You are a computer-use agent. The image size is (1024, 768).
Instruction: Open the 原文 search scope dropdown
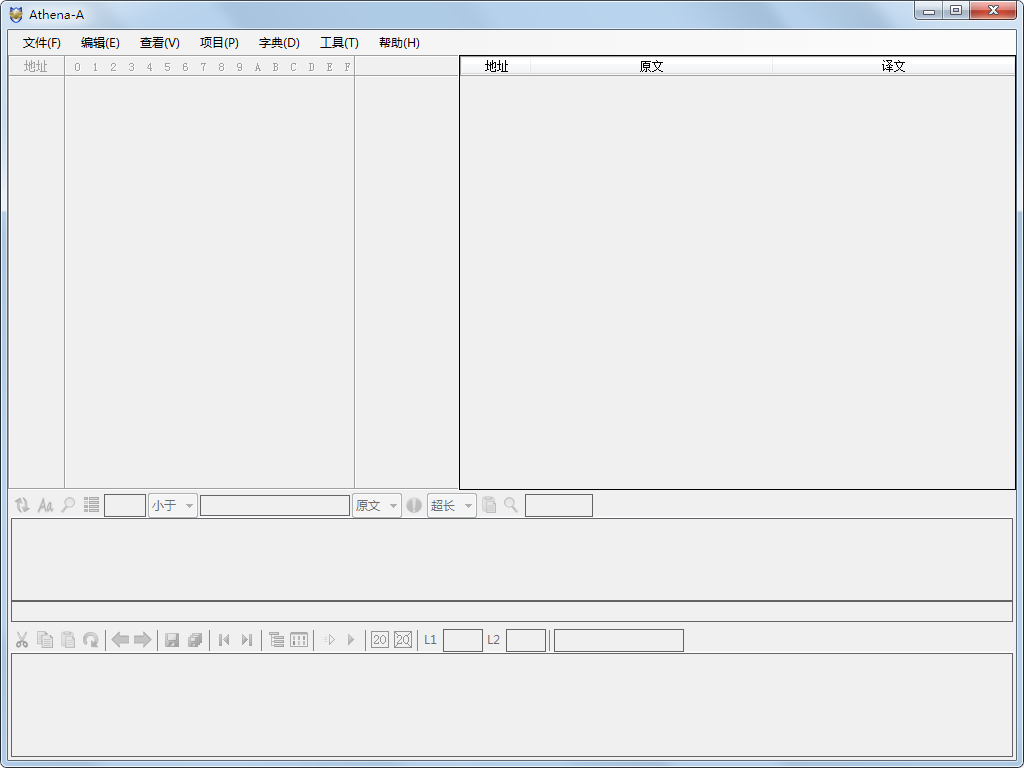(x=377, y=505)
